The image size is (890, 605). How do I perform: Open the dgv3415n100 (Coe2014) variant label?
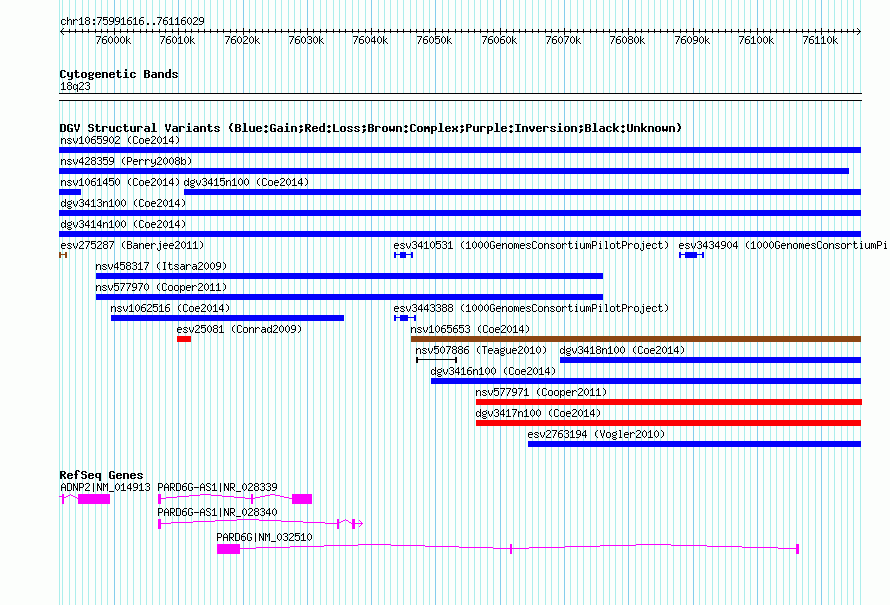[246, 182]
